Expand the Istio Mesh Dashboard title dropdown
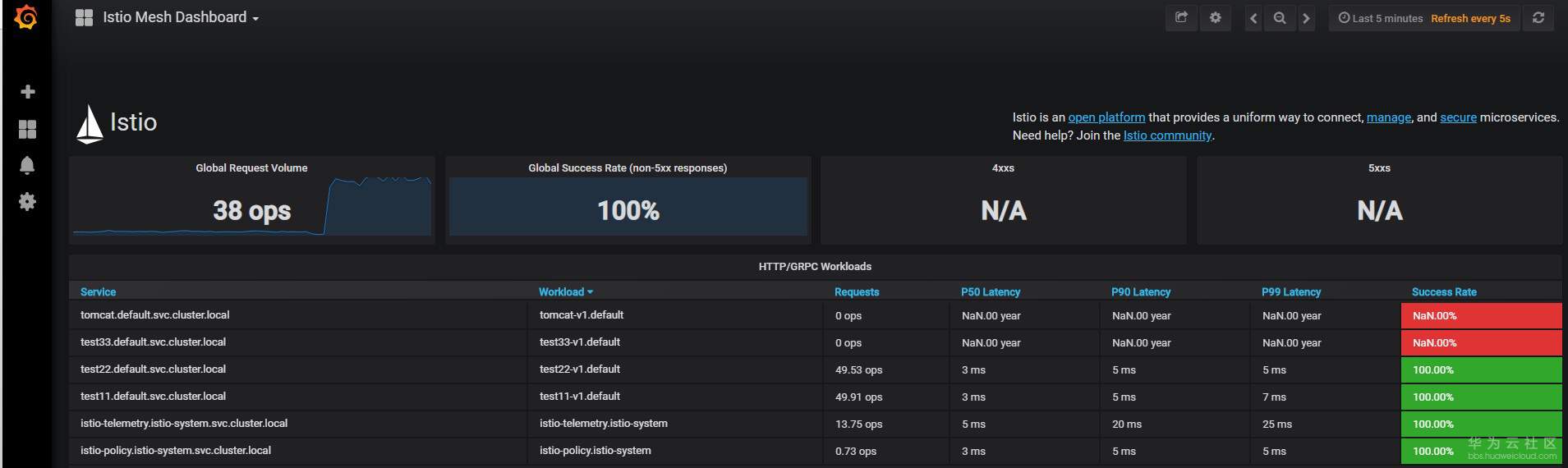Screen dimensions: 1568x468 [180, 17]
